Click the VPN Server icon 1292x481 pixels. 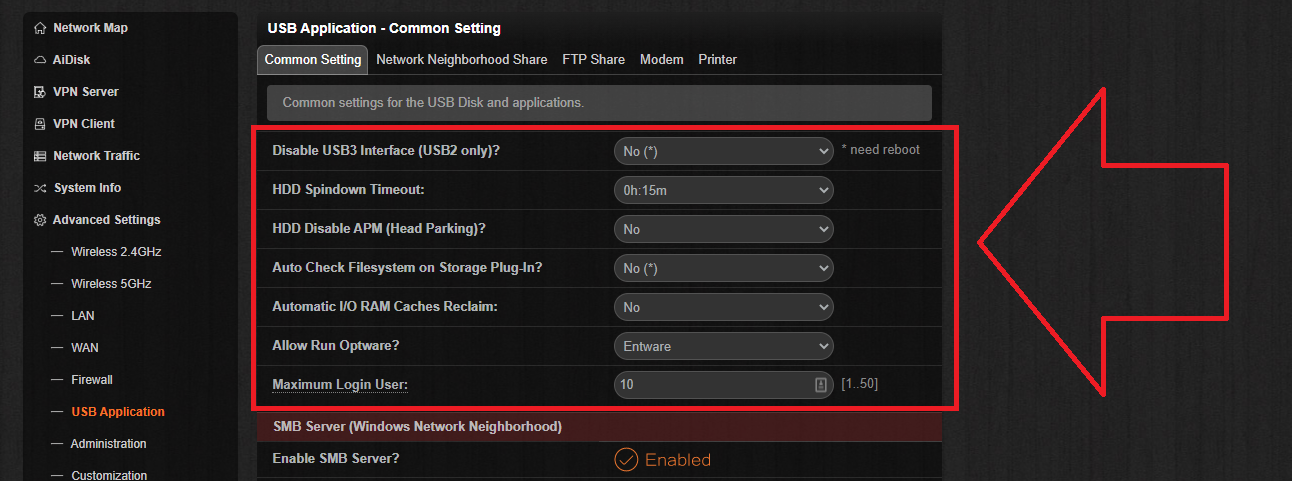(x=40, y=92)
